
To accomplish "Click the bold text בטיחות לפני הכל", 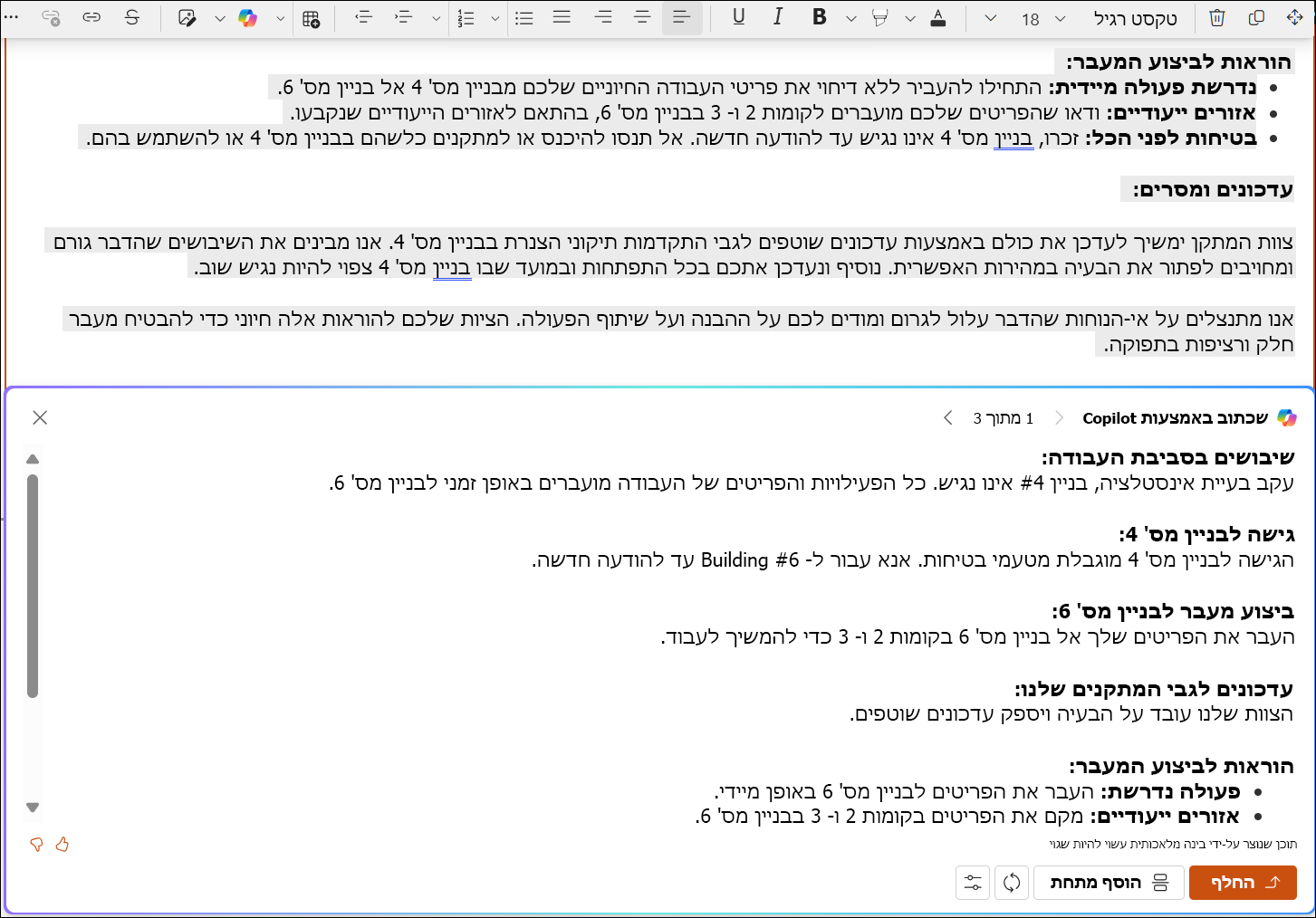I will point(1171,138).
